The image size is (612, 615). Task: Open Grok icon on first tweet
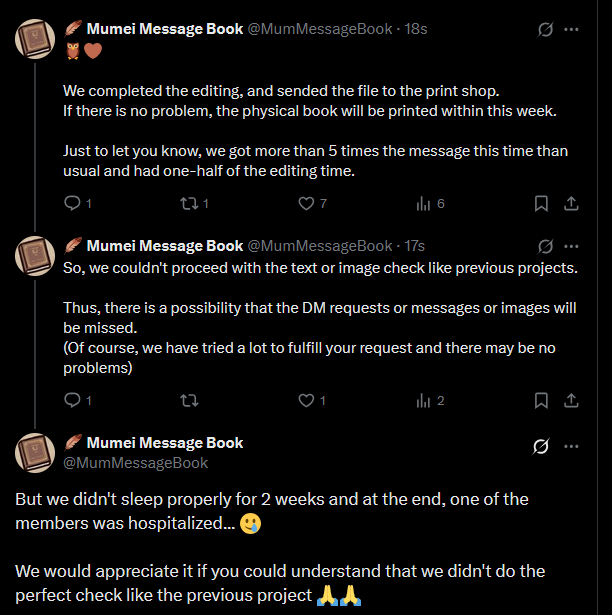(545, 29)
